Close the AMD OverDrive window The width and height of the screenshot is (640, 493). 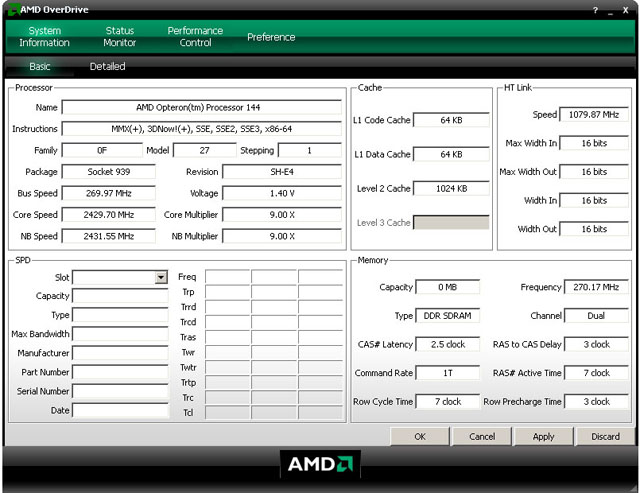[625, 11]
